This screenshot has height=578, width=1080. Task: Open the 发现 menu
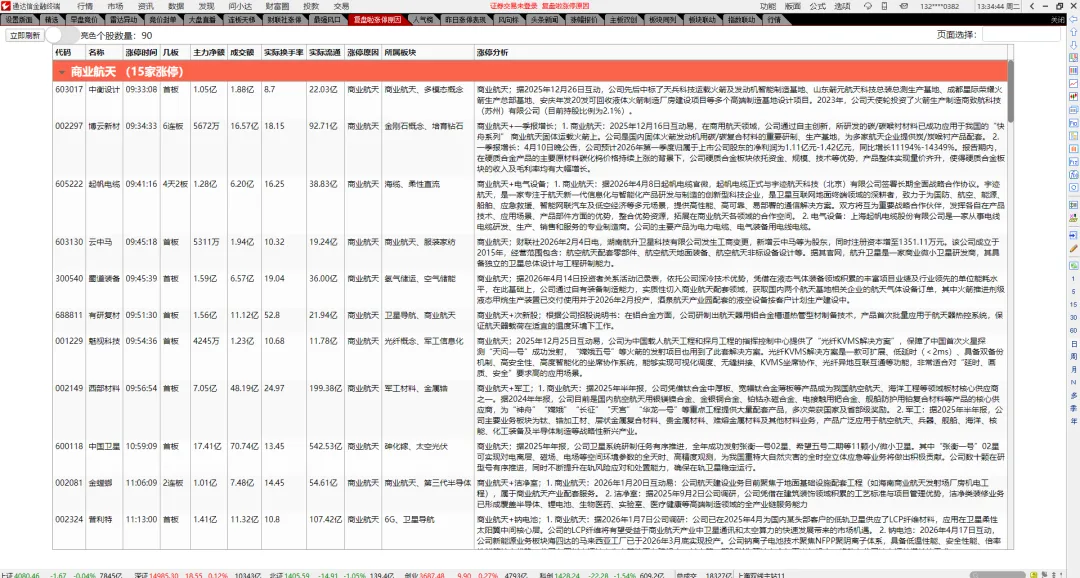(206, 6)
